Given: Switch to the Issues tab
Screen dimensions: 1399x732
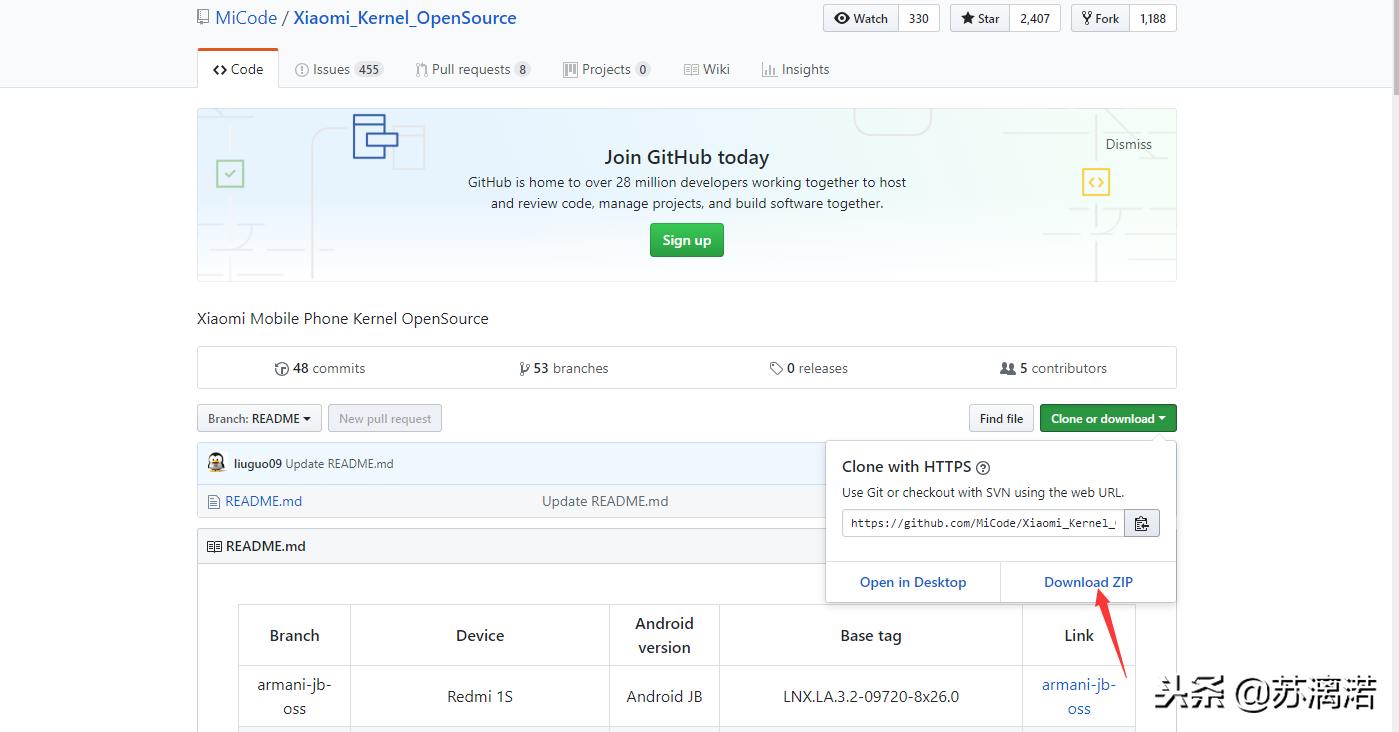Looking at the screenshot, I should (x=338, y=69).
